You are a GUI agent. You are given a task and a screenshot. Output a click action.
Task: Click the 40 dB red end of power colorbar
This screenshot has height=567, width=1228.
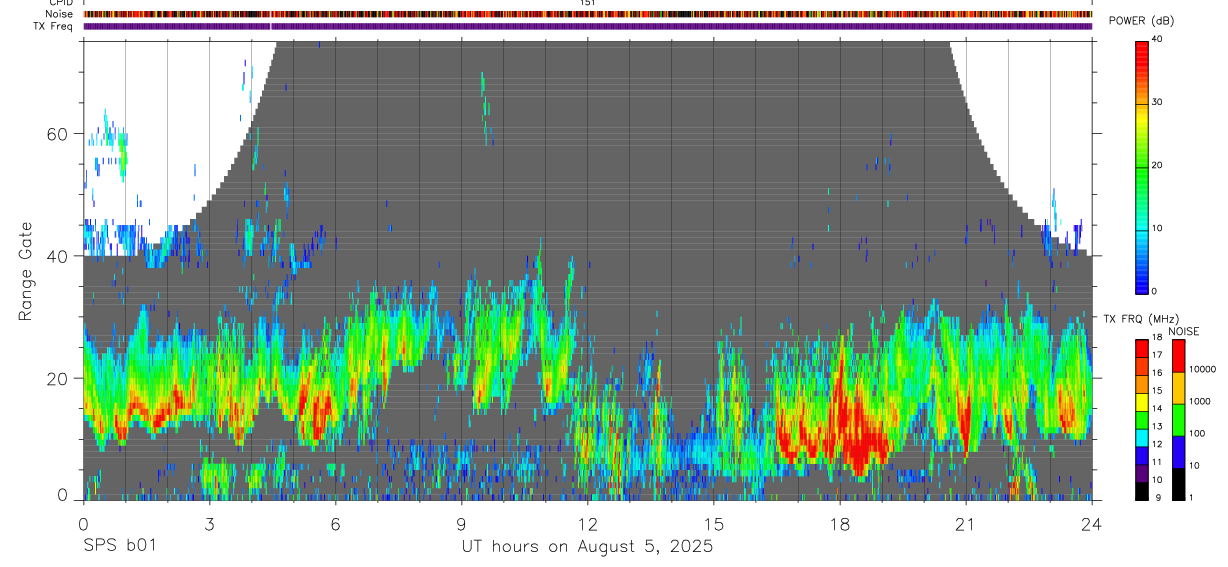coord(1141,46)
